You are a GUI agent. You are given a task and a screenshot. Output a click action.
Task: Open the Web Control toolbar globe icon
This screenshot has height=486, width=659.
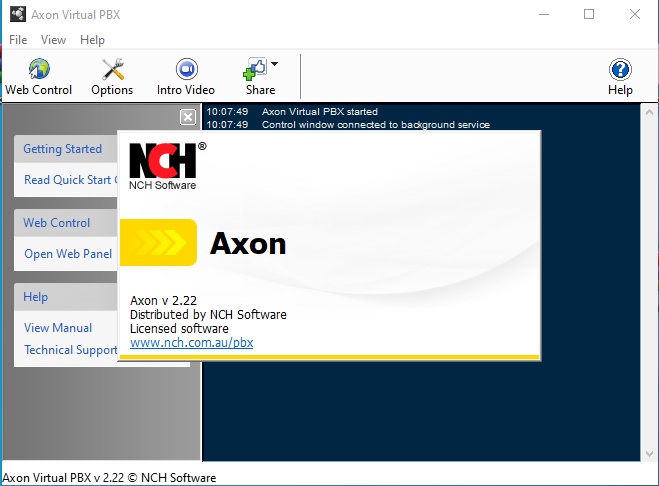point(39,69)
